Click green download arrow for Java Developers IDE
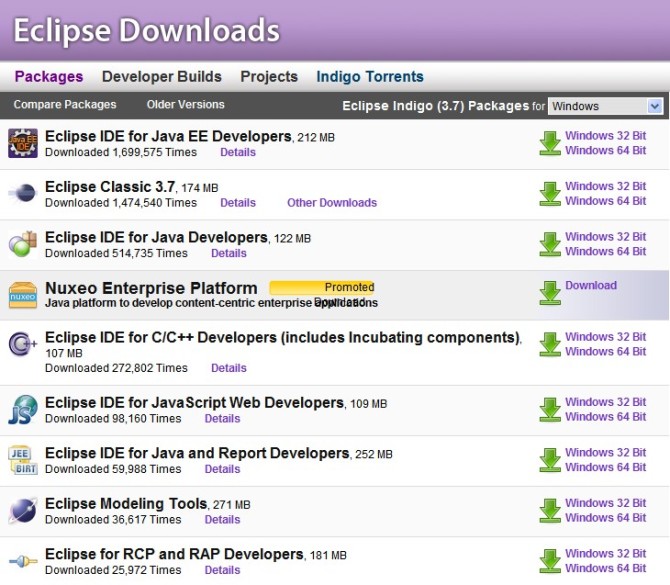670x585 pixels. [550, 244]
